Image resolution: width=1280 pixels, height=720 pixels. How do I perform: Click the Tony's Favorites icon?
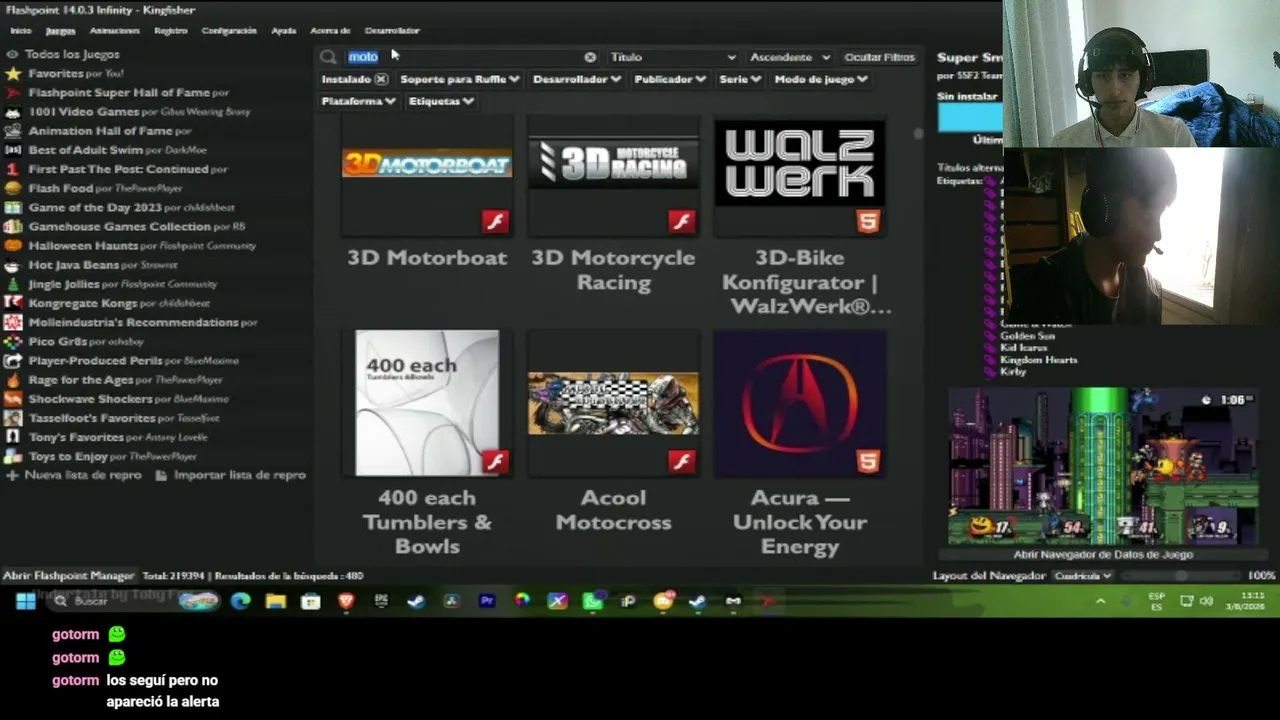coord(13,437)
